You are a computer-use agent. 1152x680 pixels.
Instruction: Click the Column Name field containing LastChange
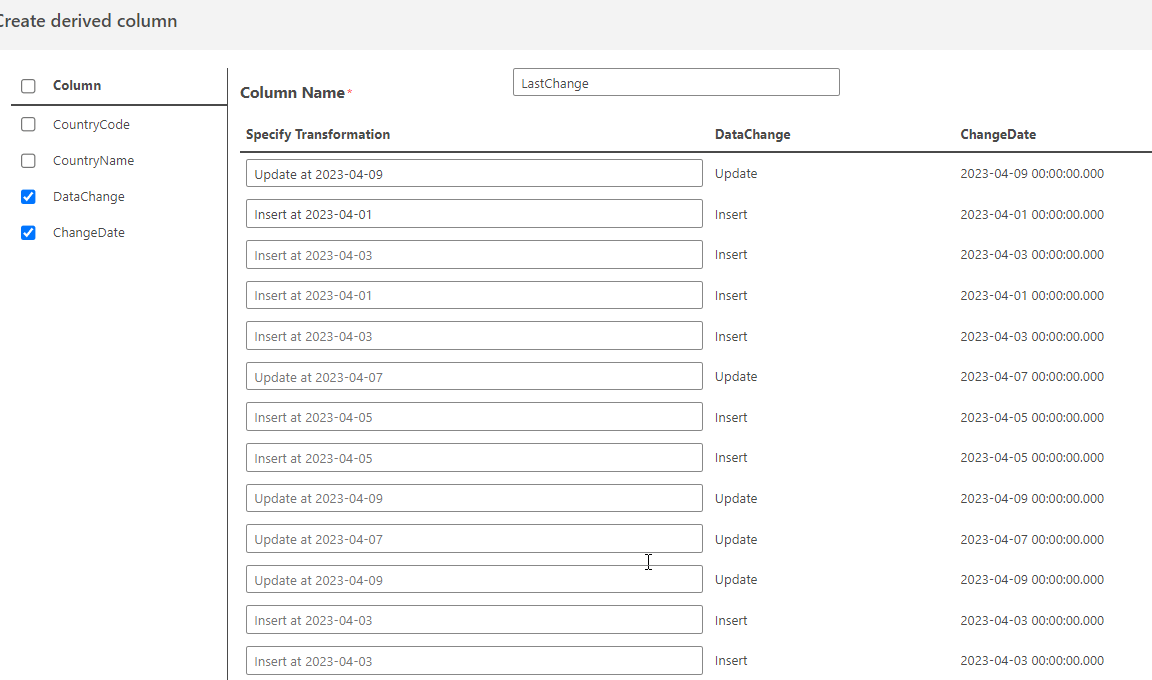click(x=675, y=83)
